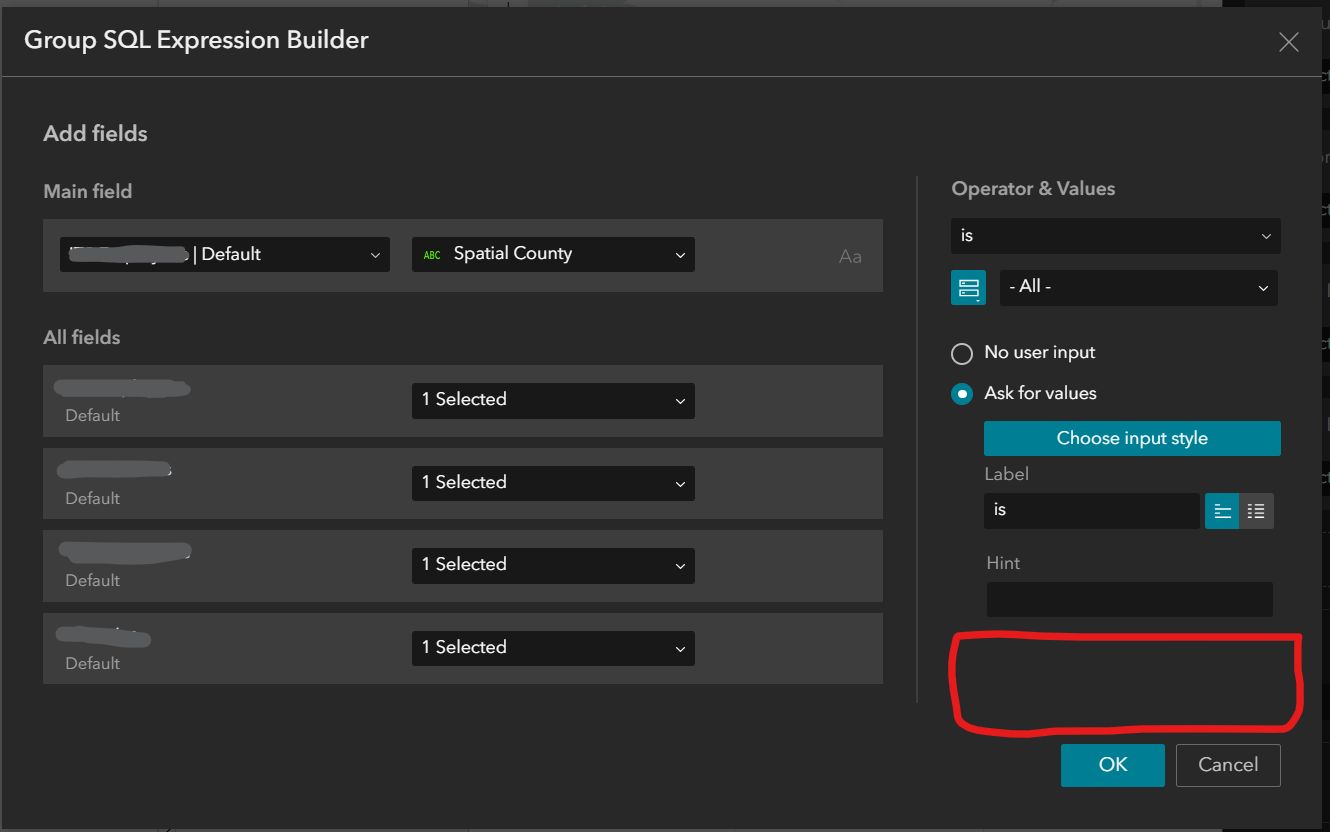Click the Cancel button
The image size is (1330, 832).
(1227, 764)
